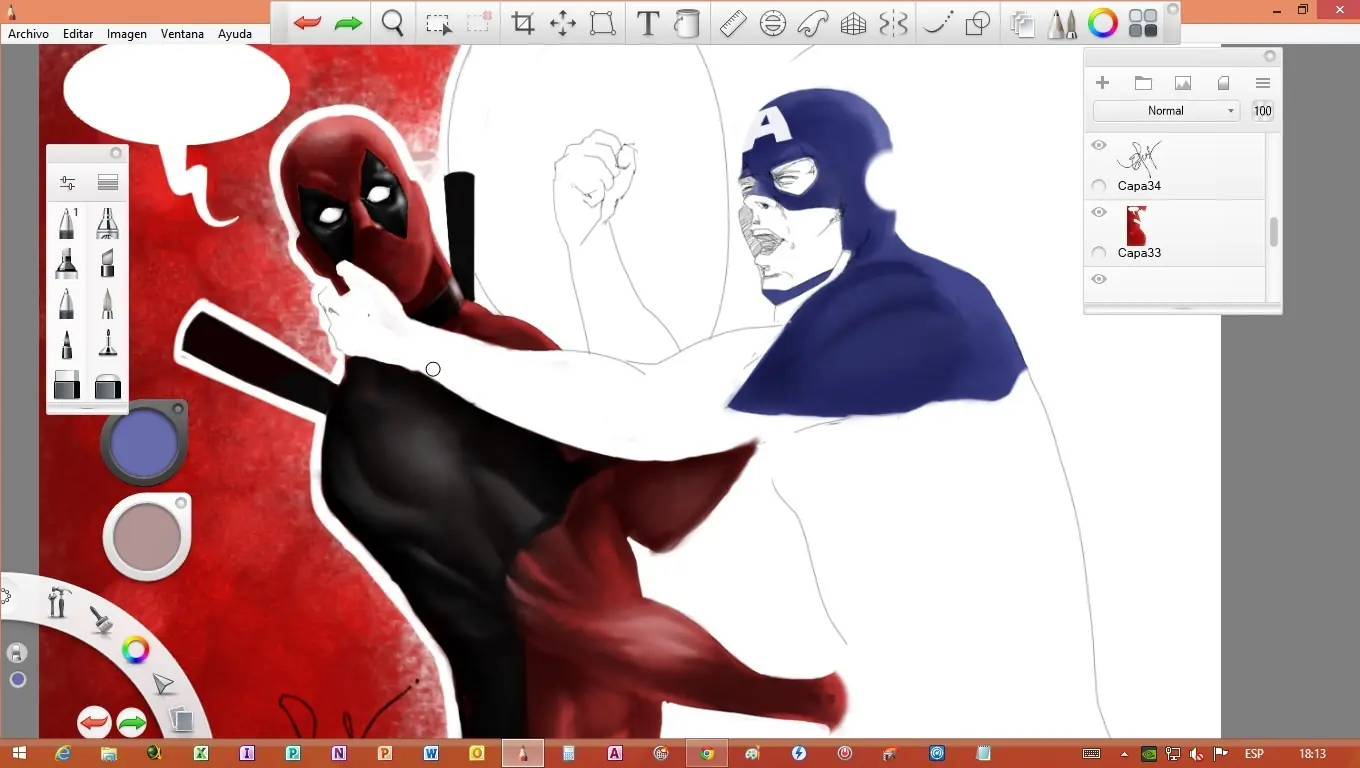Viewport: 1360px width, 768px height.
Task: Activate the Crop tool
Action: [522, 23]
